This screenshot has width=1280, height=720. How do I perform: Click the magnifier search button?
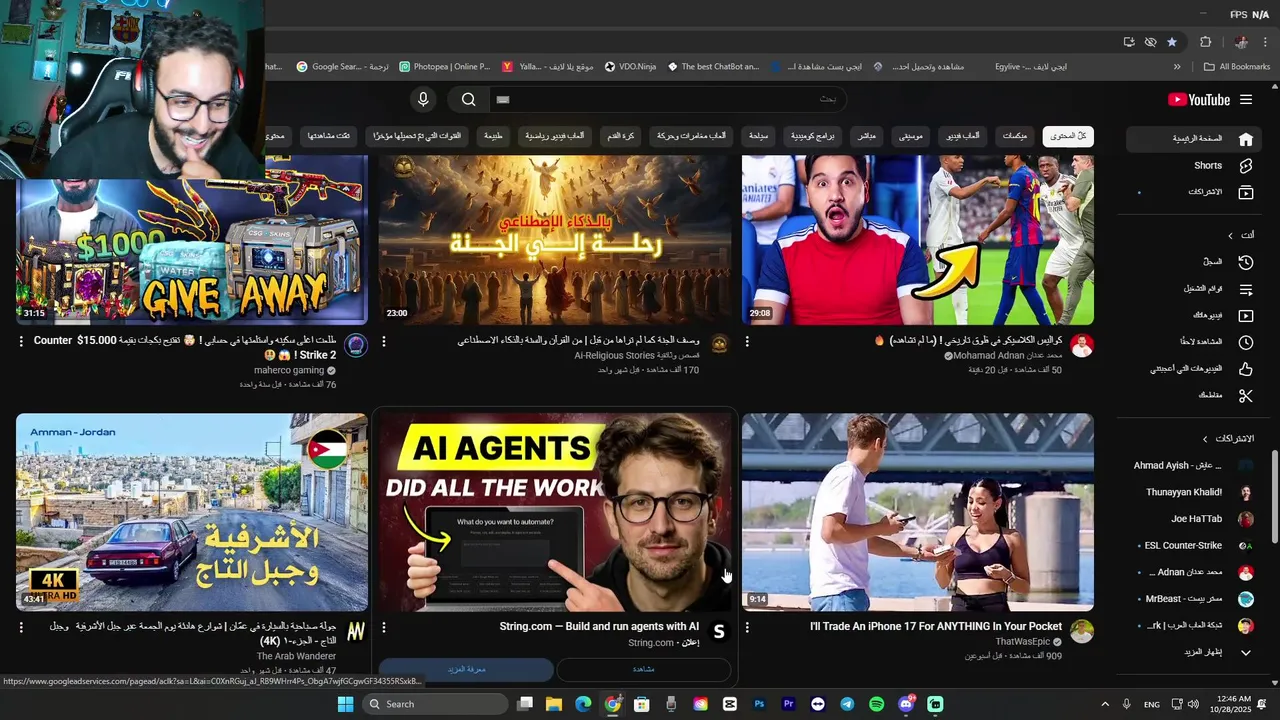(468, 99)
